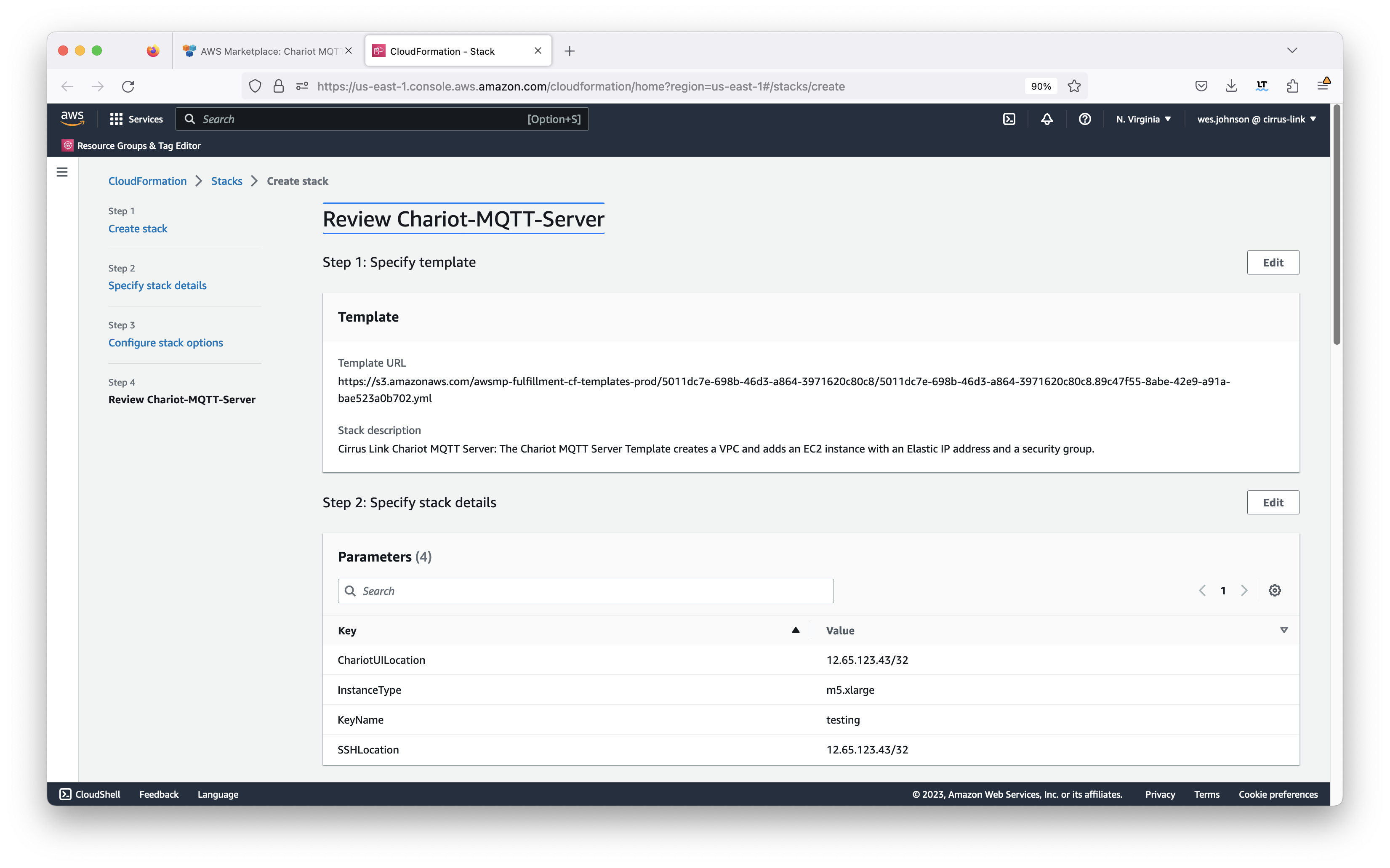Edit Step 1 Specify template
The image size is (1390, 868).
pos(1273,262)
